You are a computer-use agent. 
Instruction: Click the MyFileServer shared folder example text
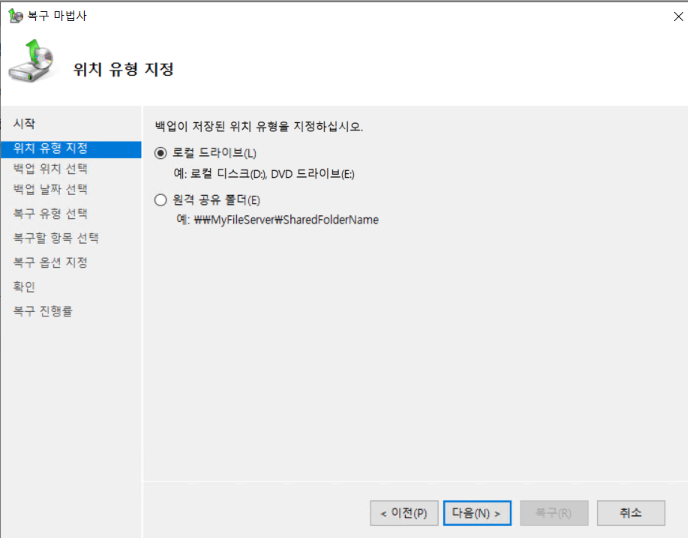pos(285,220)
